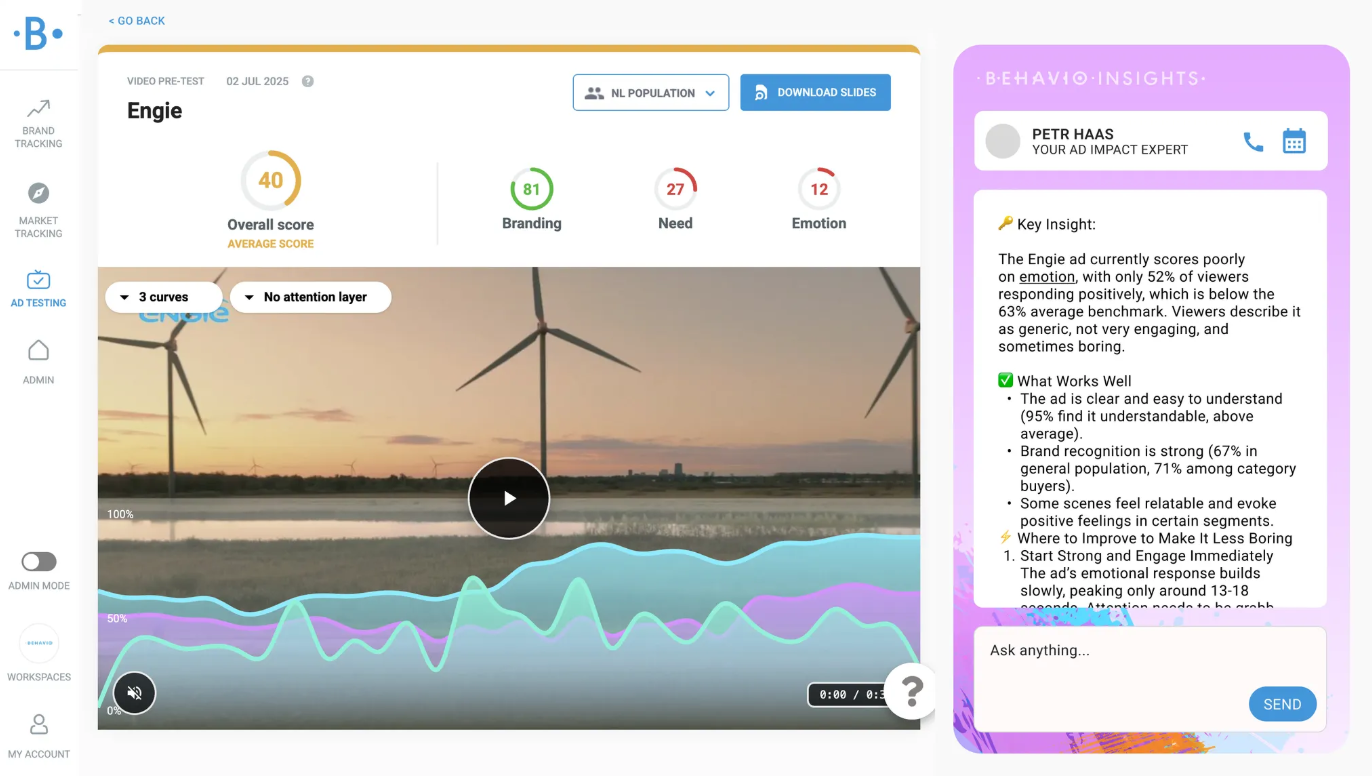
Task: Click the 50% label on the chart
Action: coord(117,619)
